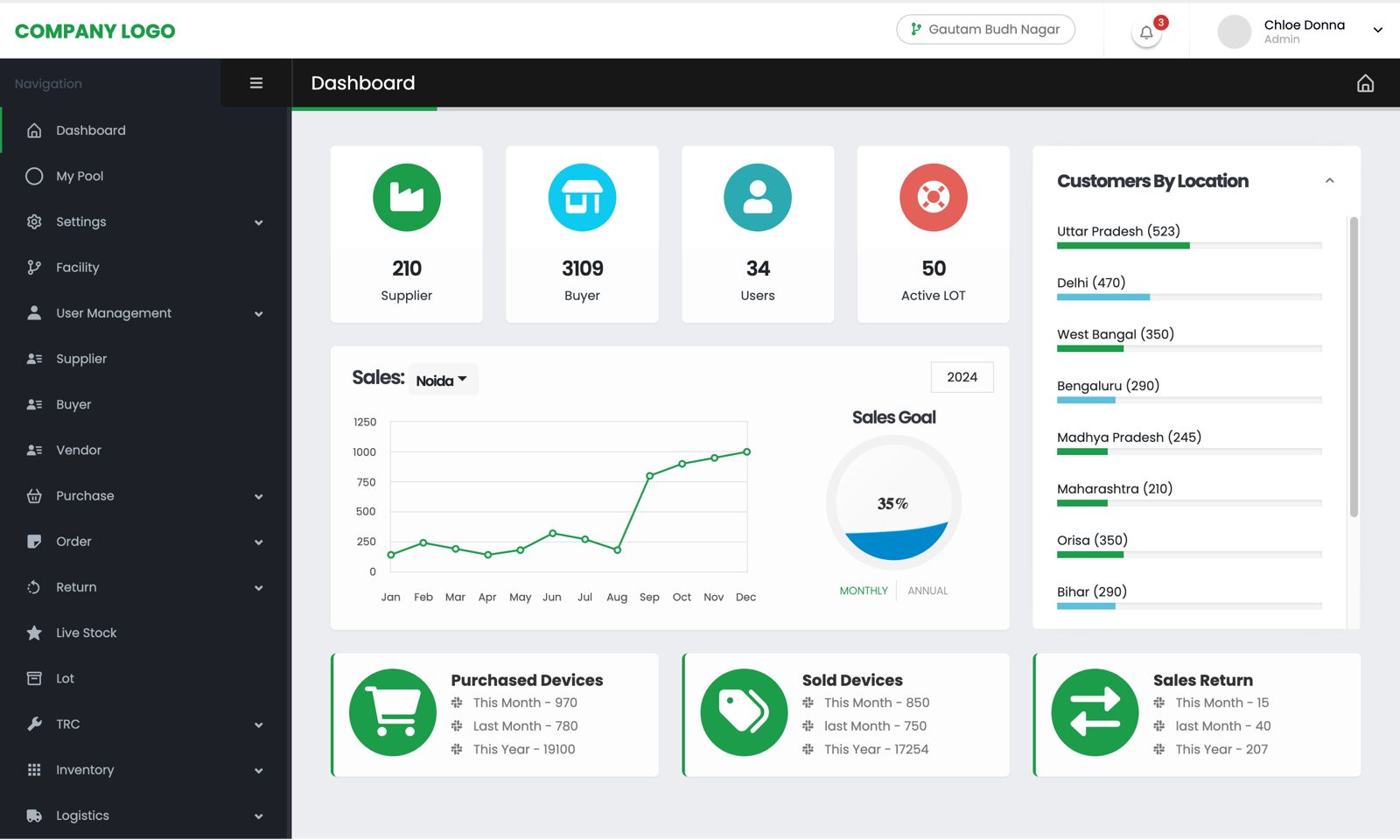The image size is (1400, 840).
Task: Go to Live Stock in navigation
Action: (86, 633)
